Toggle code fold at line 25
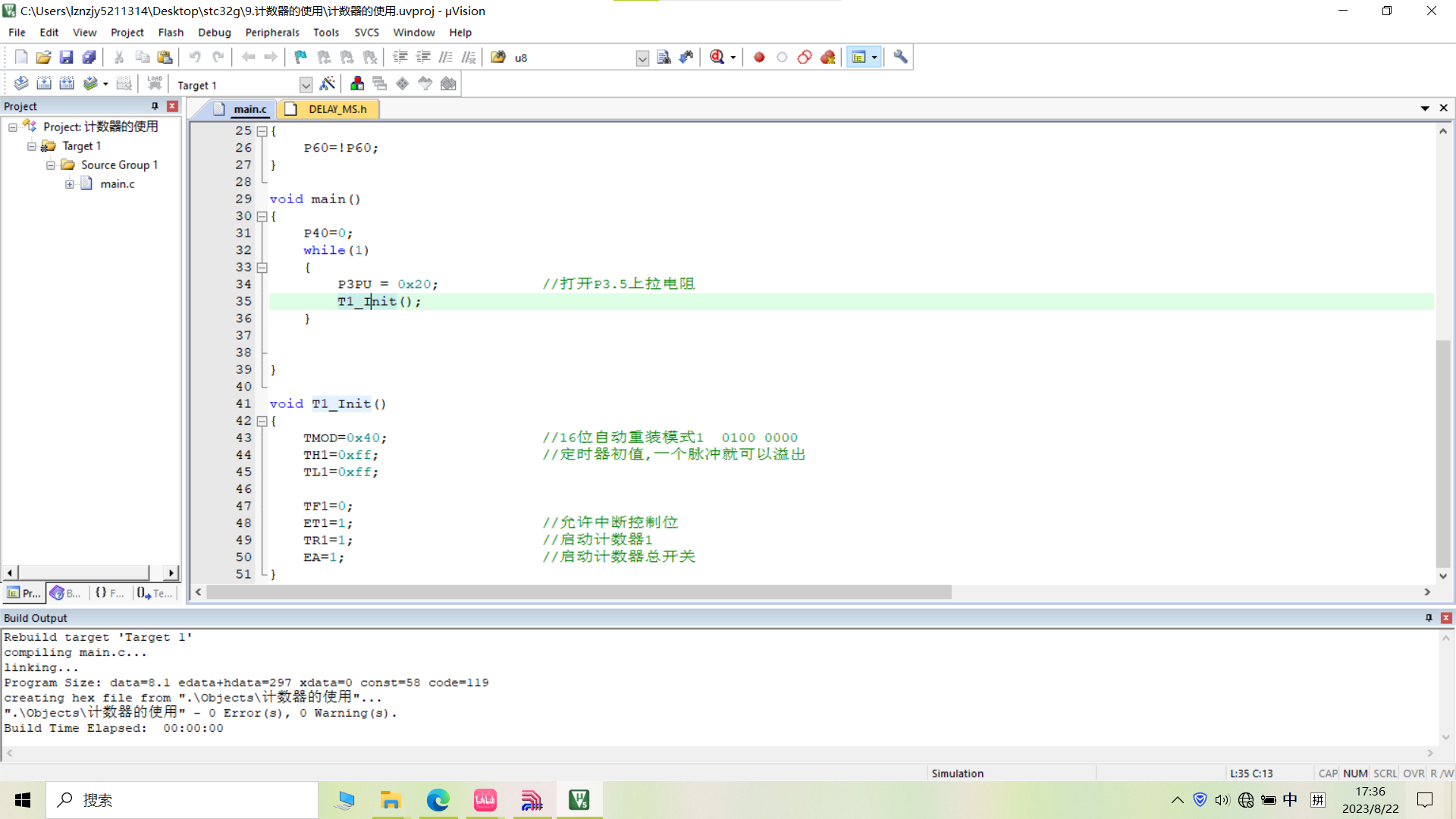The height and width of the screenshot is (819, 1456). [262, 131]
